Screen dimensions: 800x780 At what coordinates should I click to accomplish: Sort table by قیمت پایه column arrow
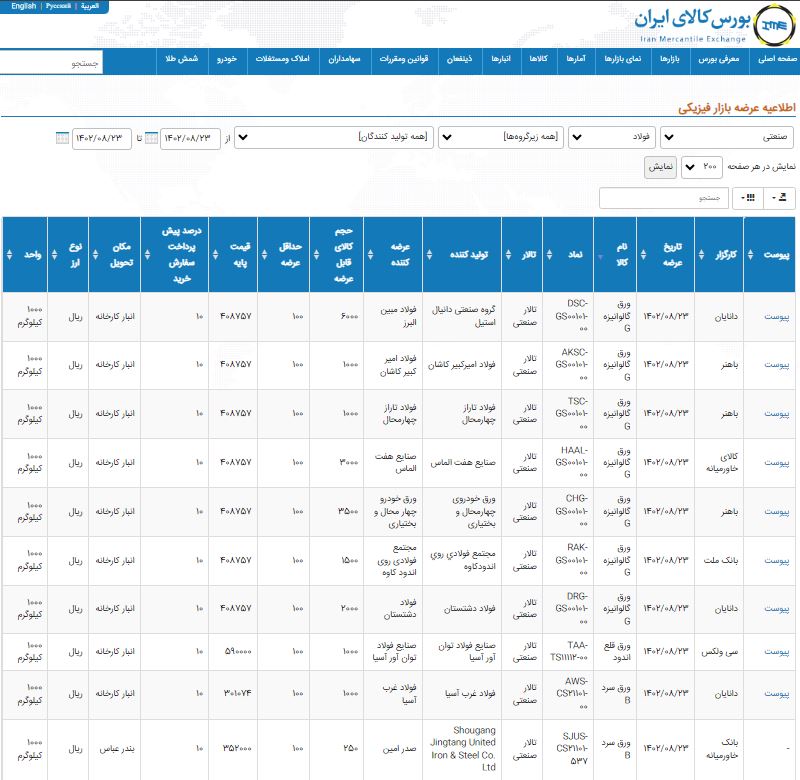pyautogui.click(x=215, y=254)
